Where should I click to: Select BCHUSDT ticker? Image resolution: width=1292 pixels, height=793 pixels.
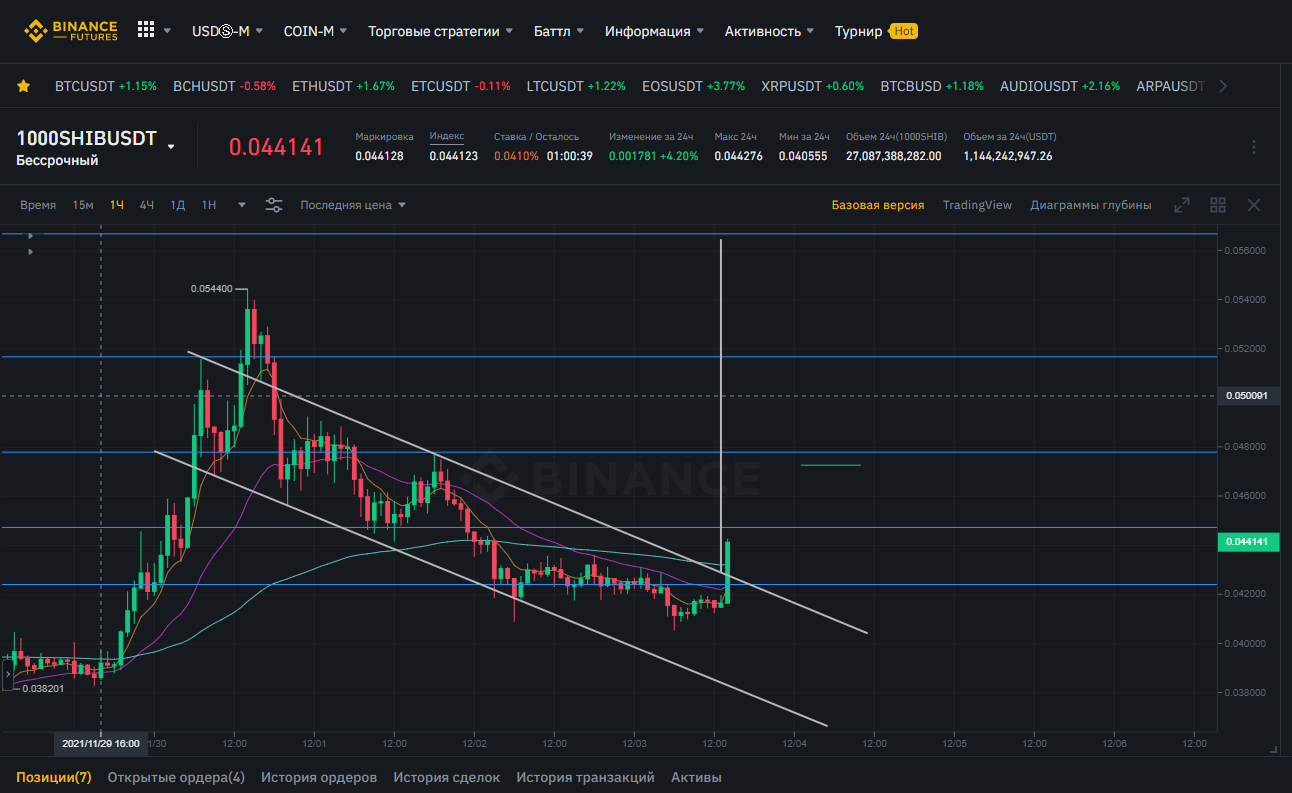click(x=224, y=86)
